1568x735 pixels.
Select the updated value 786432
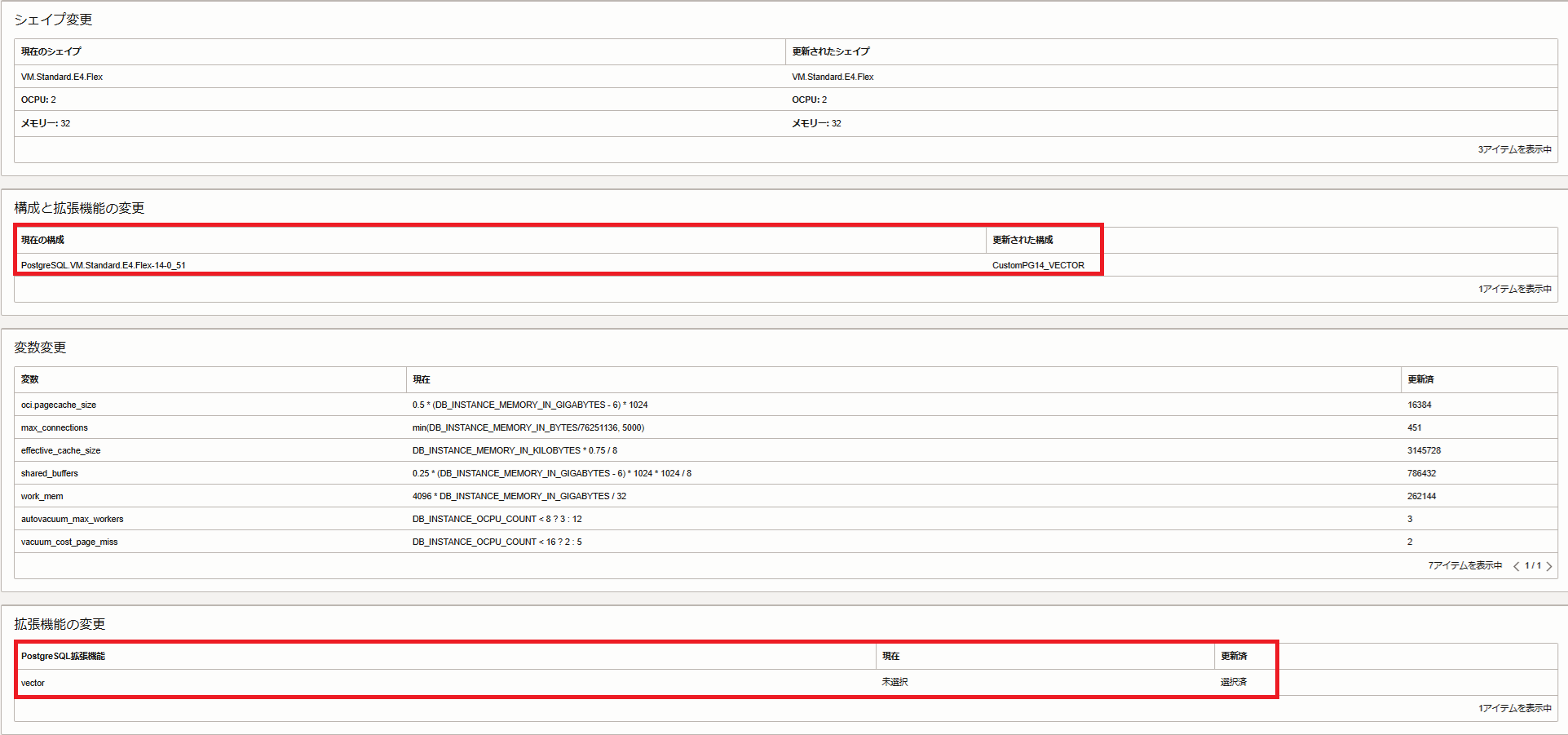[1422, 473]
